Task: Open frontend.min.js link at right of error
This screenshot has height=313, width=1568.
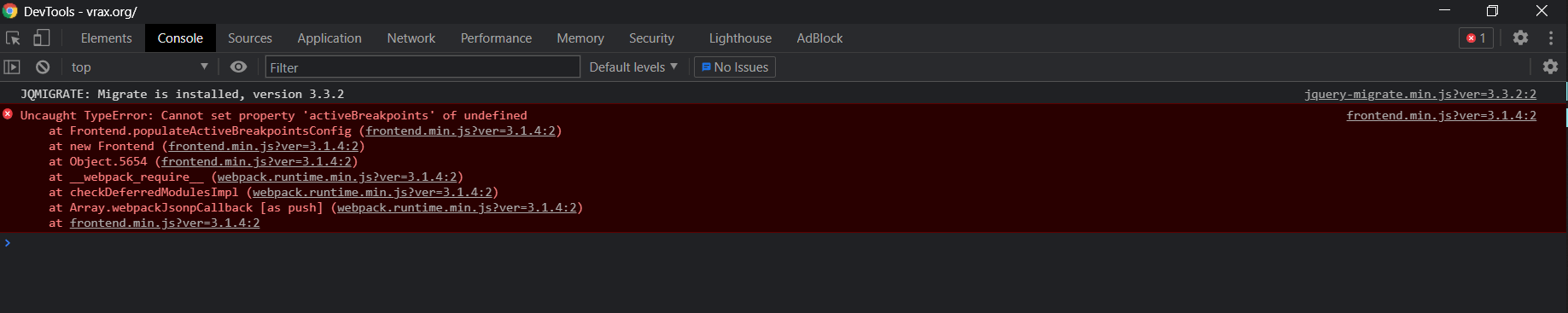Action: 1441,115
